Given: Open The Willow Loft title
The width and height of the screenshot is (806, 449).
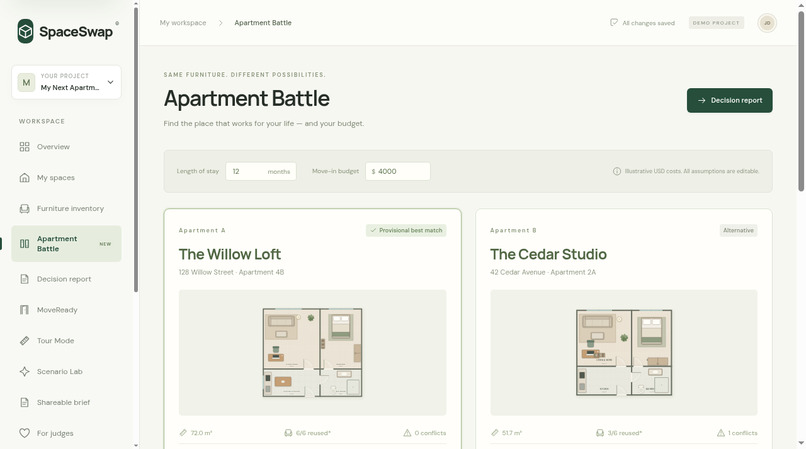Looking at the screenshot, I should pos(230,254).
